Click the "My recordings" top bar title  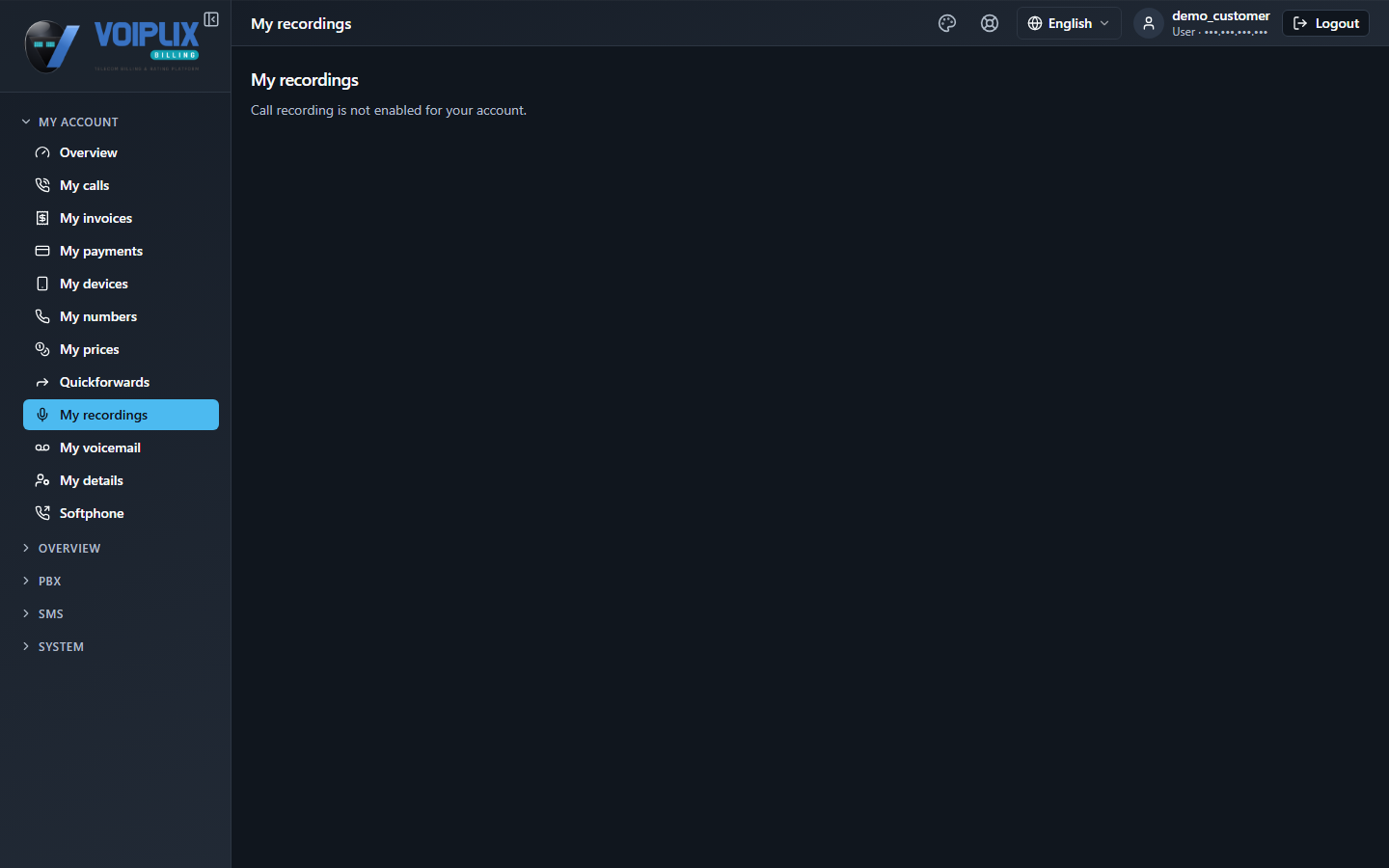[301, 23]
